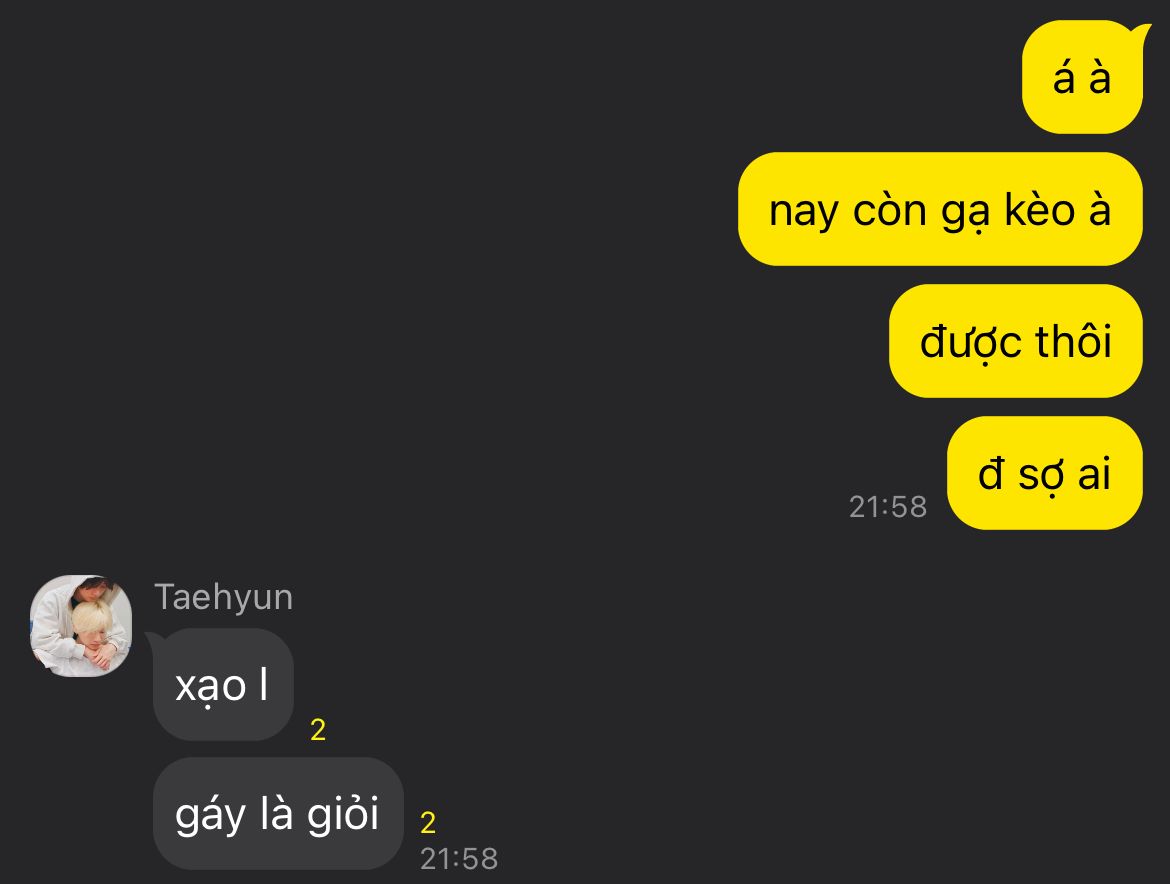Click the 21:58 timestamp under Taehyun's messages
This screenshot has height=884, width=1170.
click(459, 859)
